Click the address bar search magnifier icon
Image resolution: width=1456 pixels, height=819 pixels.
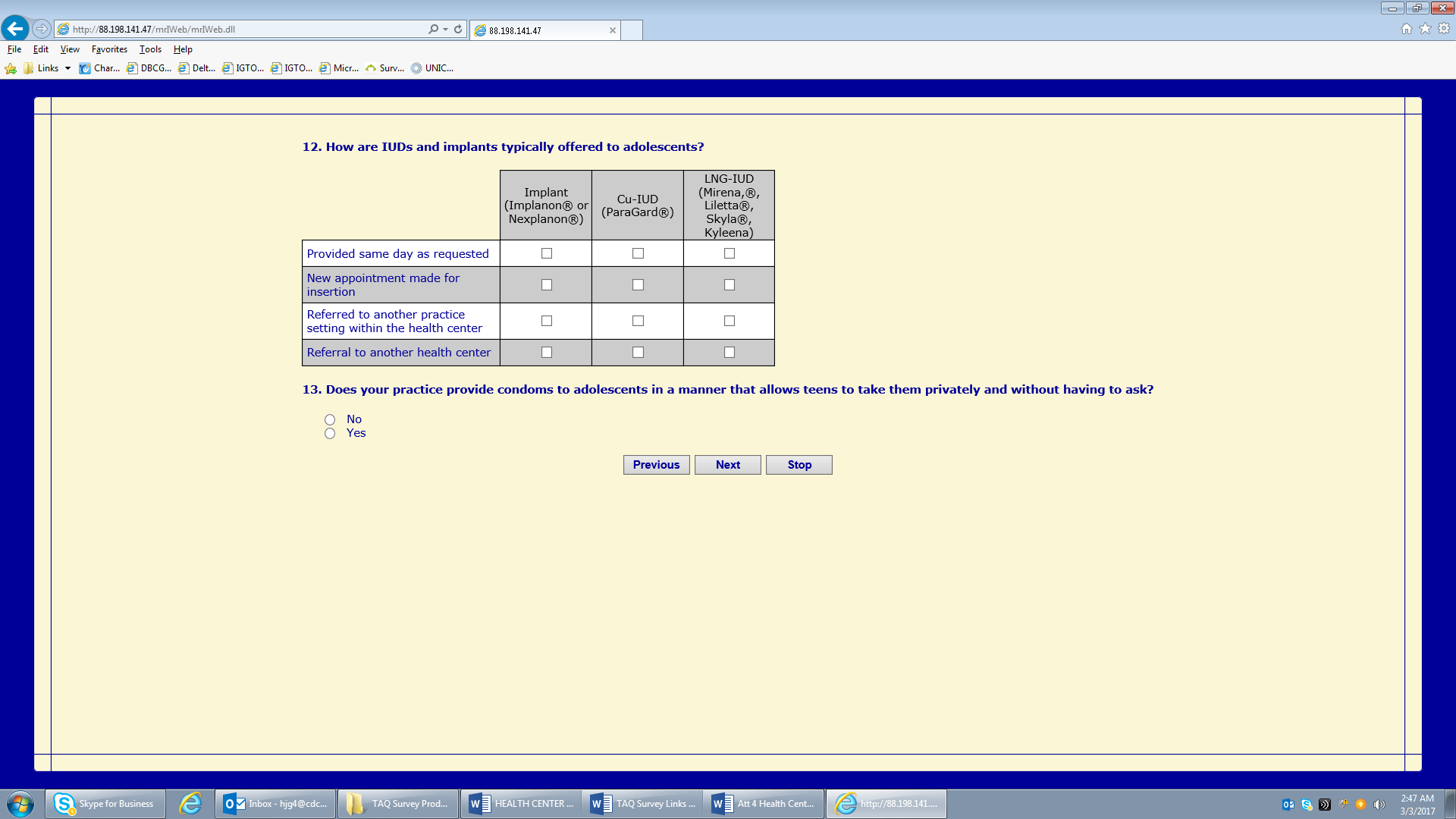433,29
